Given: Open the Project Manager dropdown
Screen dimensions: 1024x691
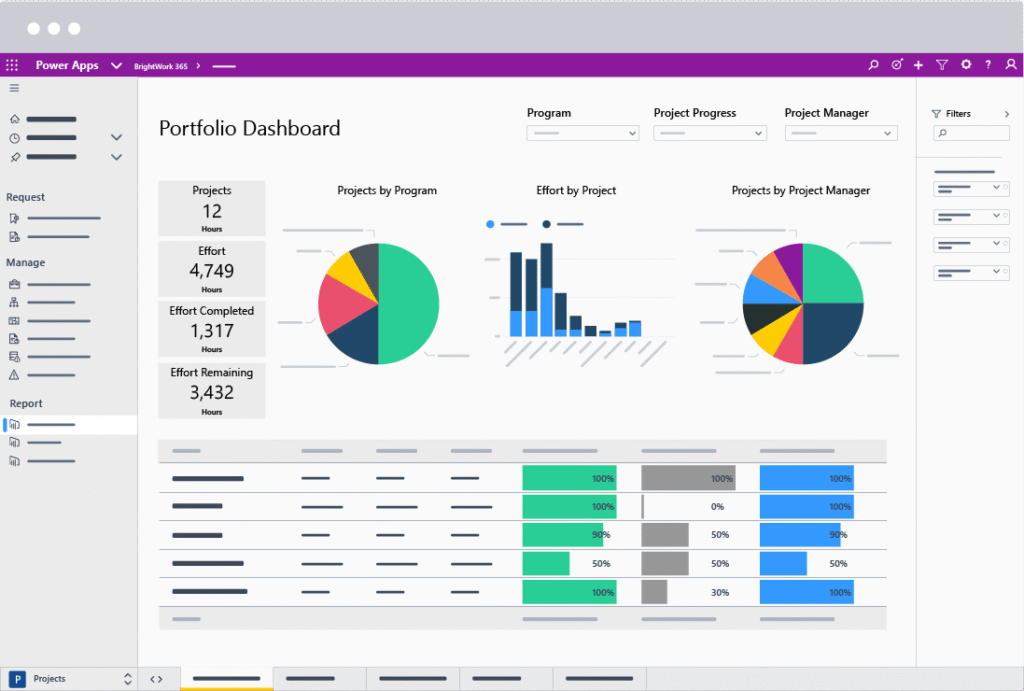Looking at the screenshot, I should coord(840,132).
